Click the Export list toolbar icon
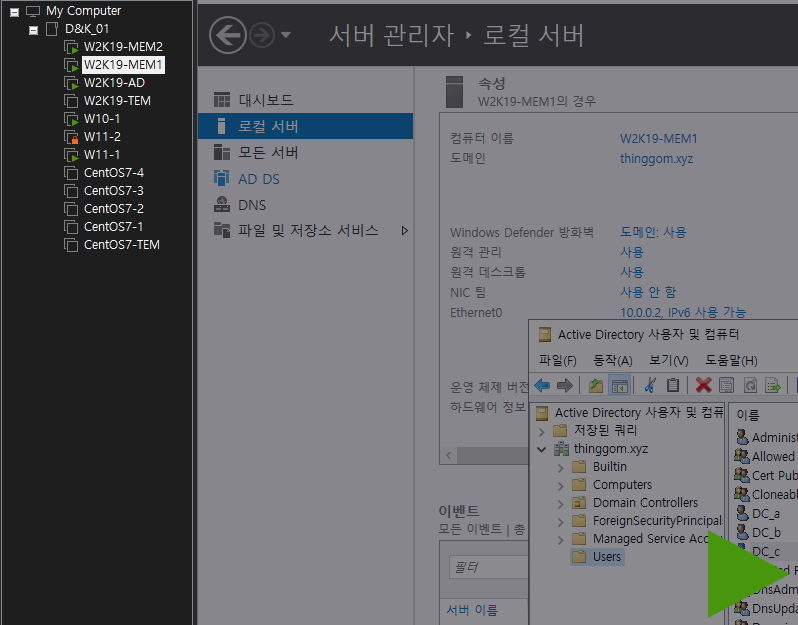Screen dimensions: 798x625 773,385
